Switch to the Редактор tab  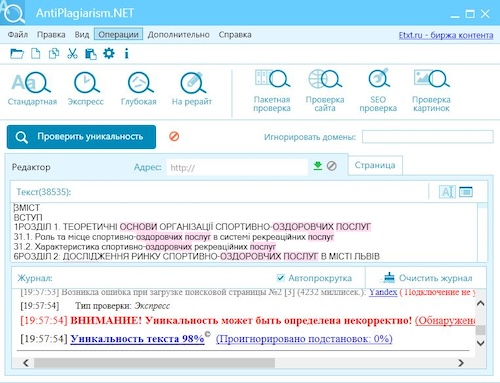pyautogui.click(x=31, y=167)
